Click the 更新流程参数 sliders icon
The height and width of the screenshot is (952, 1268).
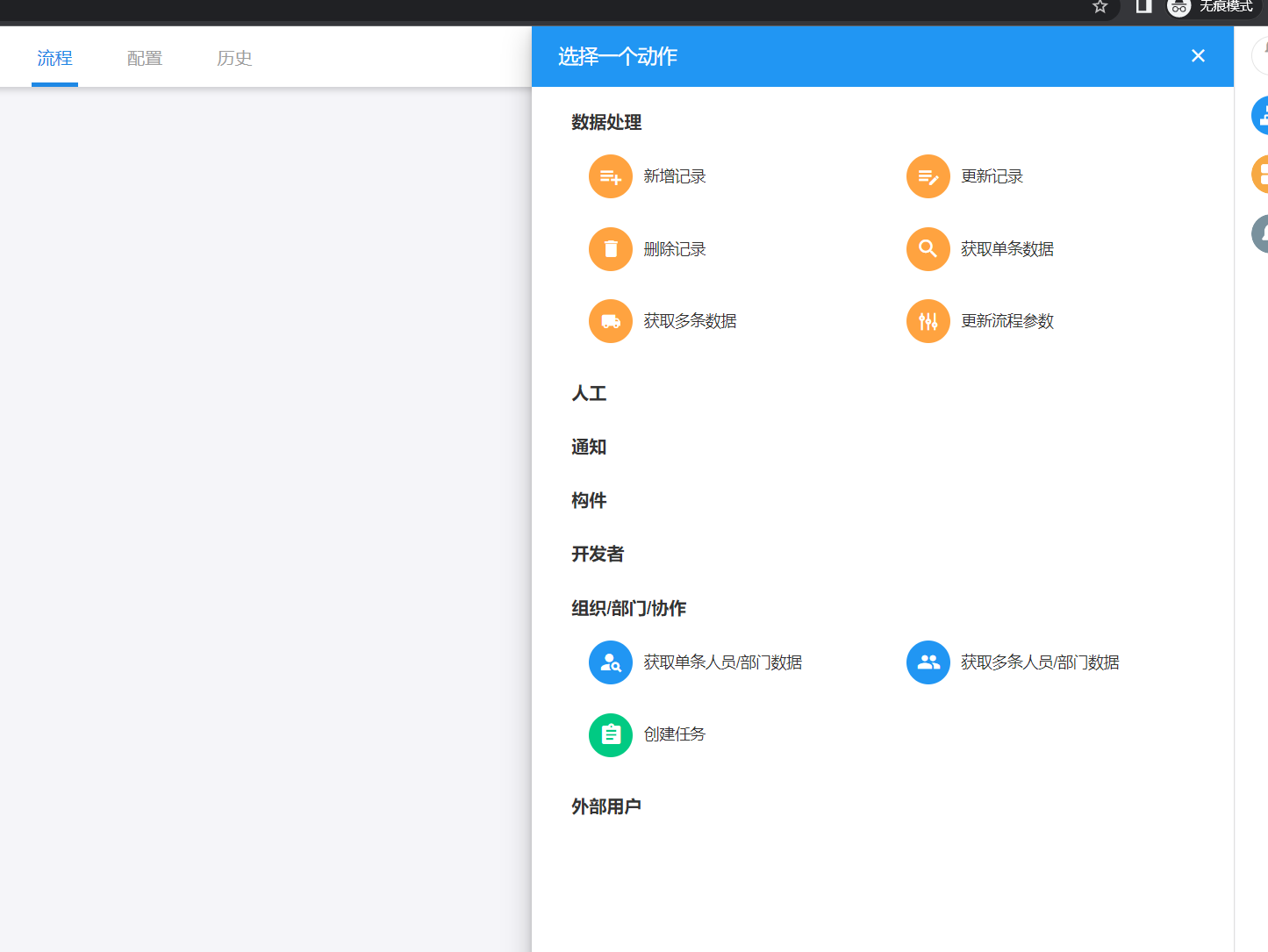pos(928,321)
